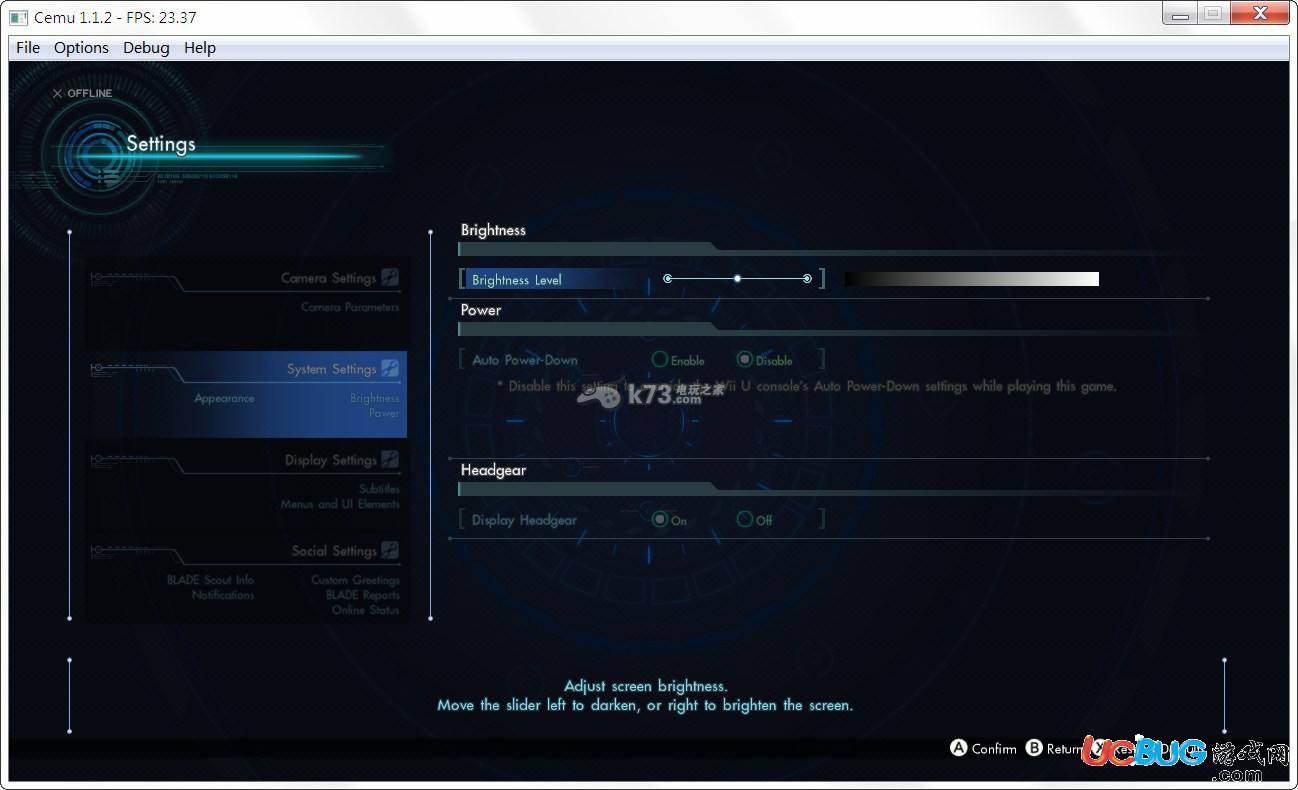Viewport: 1298px width, 790px height.
Task: Click the Camera Settings wrench icon
Action: point(390,278)
